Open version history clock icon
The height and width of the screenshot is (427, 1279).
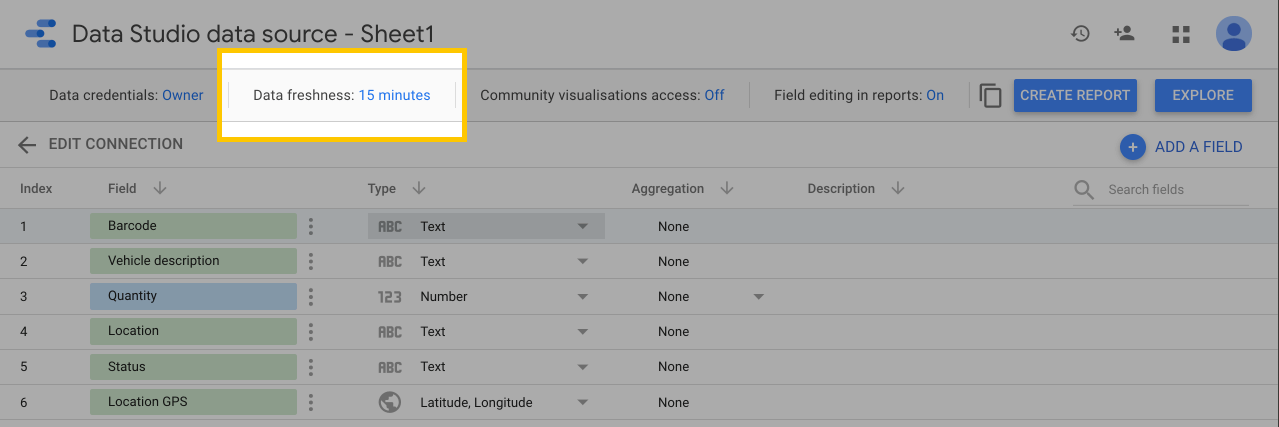pos(1080,34)
